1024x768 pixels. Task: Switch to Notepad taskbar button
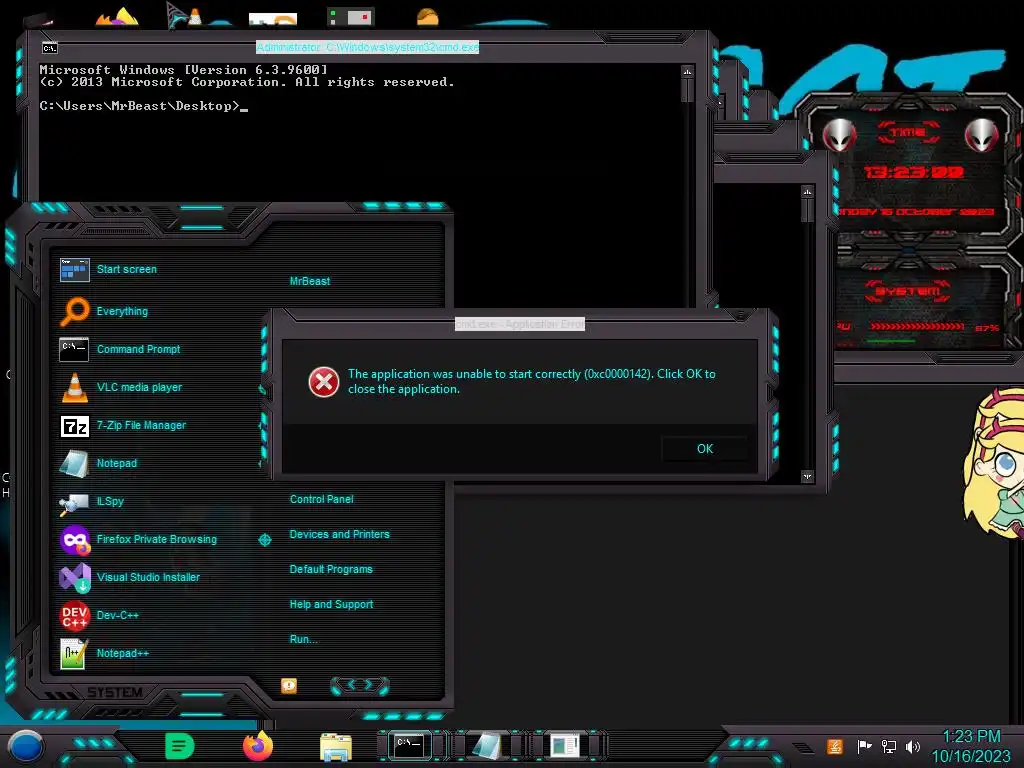(x=488, y=745)
